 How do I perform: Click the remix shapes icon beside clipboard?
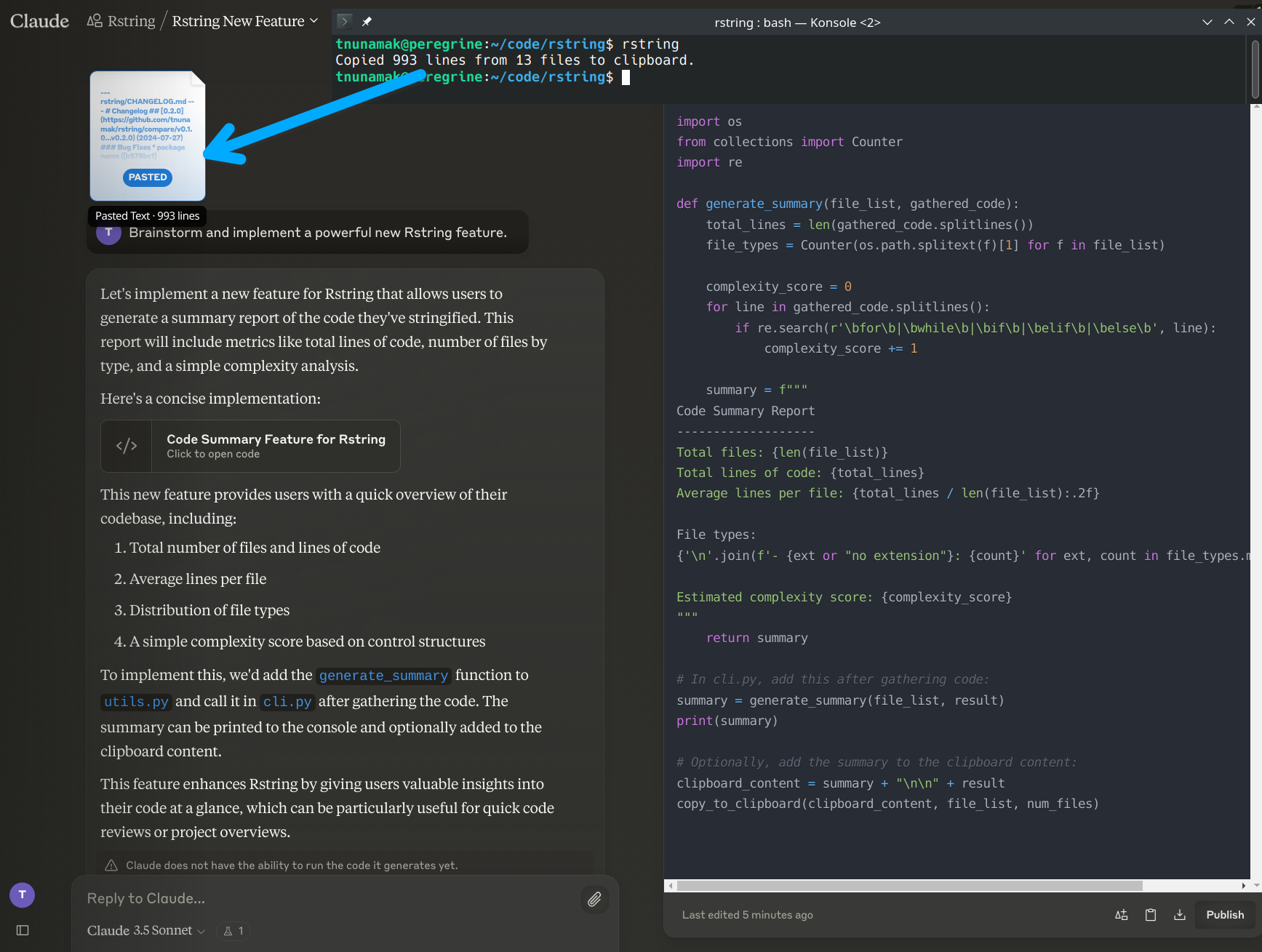[x=1122, y=915]
